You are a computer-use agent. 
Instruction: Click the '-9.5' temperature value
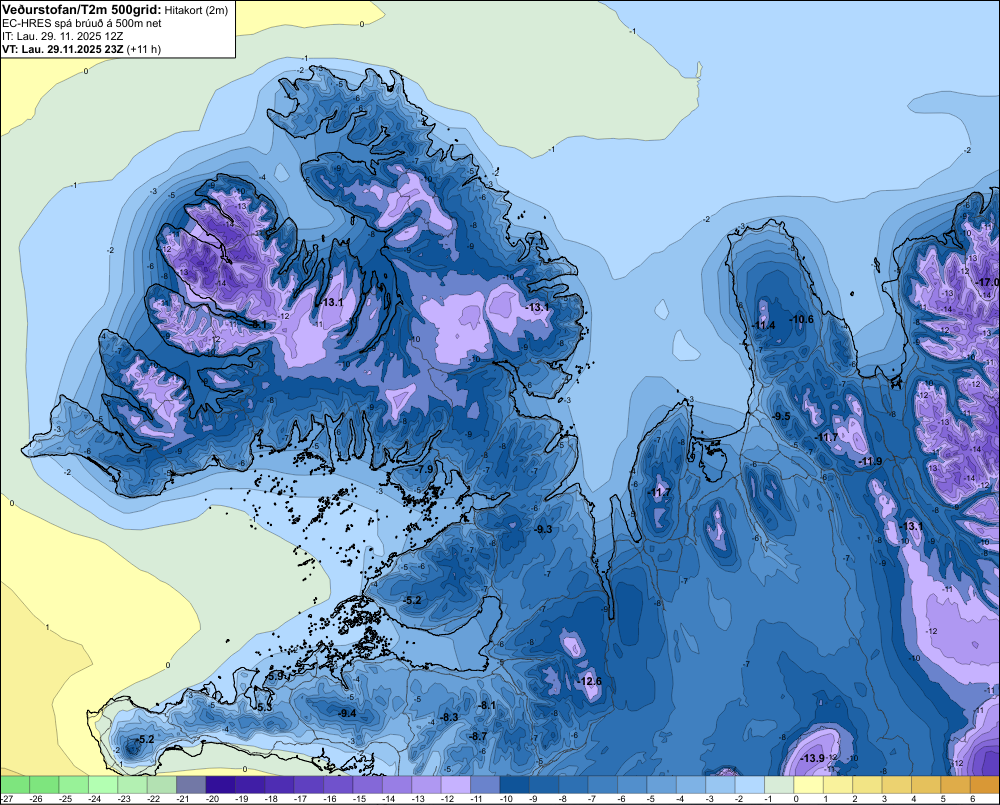coord(781,416)
